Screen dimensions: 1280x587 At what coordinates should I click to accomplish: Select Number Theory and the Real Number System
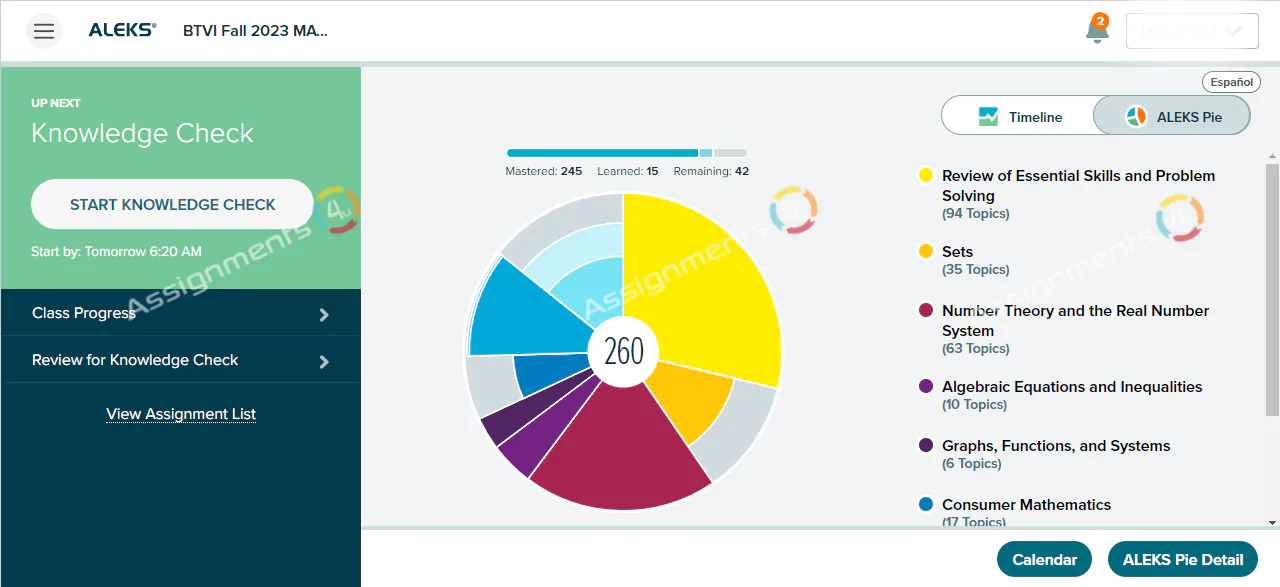tap(1075, 321)
